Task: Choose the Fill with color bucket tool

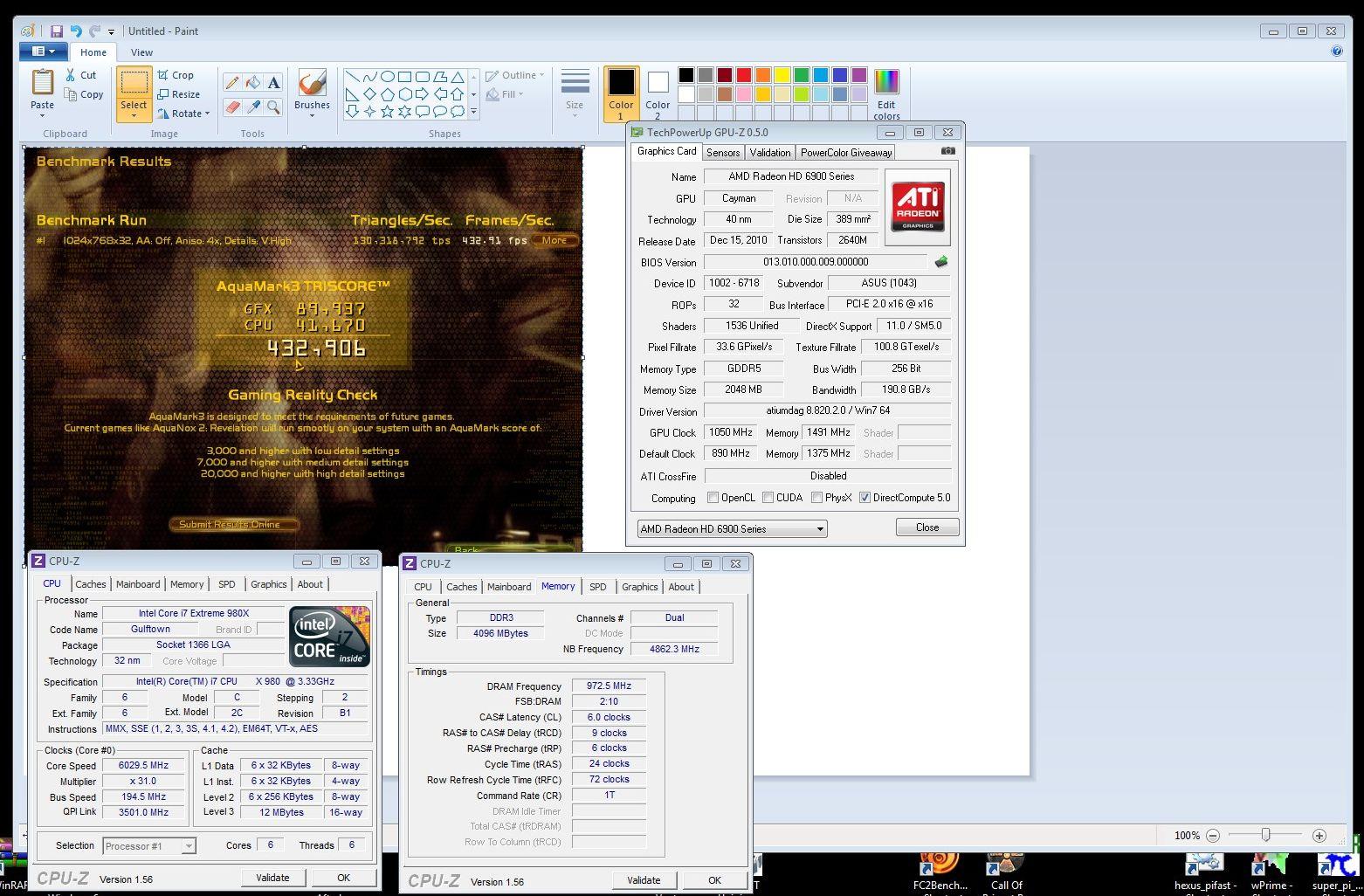Action: pos(253,83)
